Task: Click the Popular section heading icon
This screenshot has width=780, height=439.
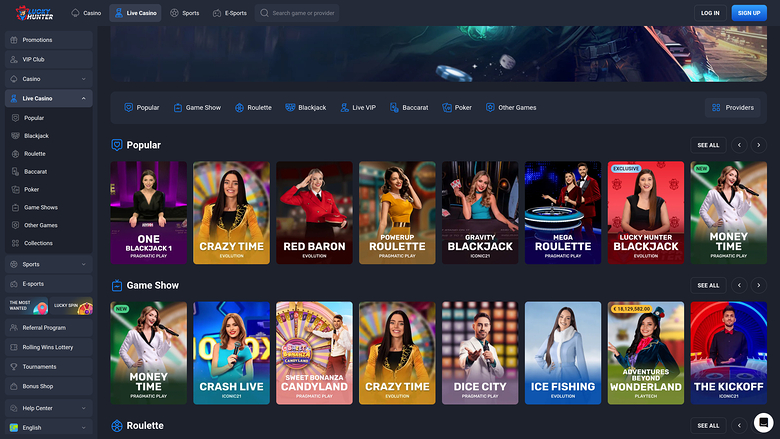Action: (x=117, y=145)
